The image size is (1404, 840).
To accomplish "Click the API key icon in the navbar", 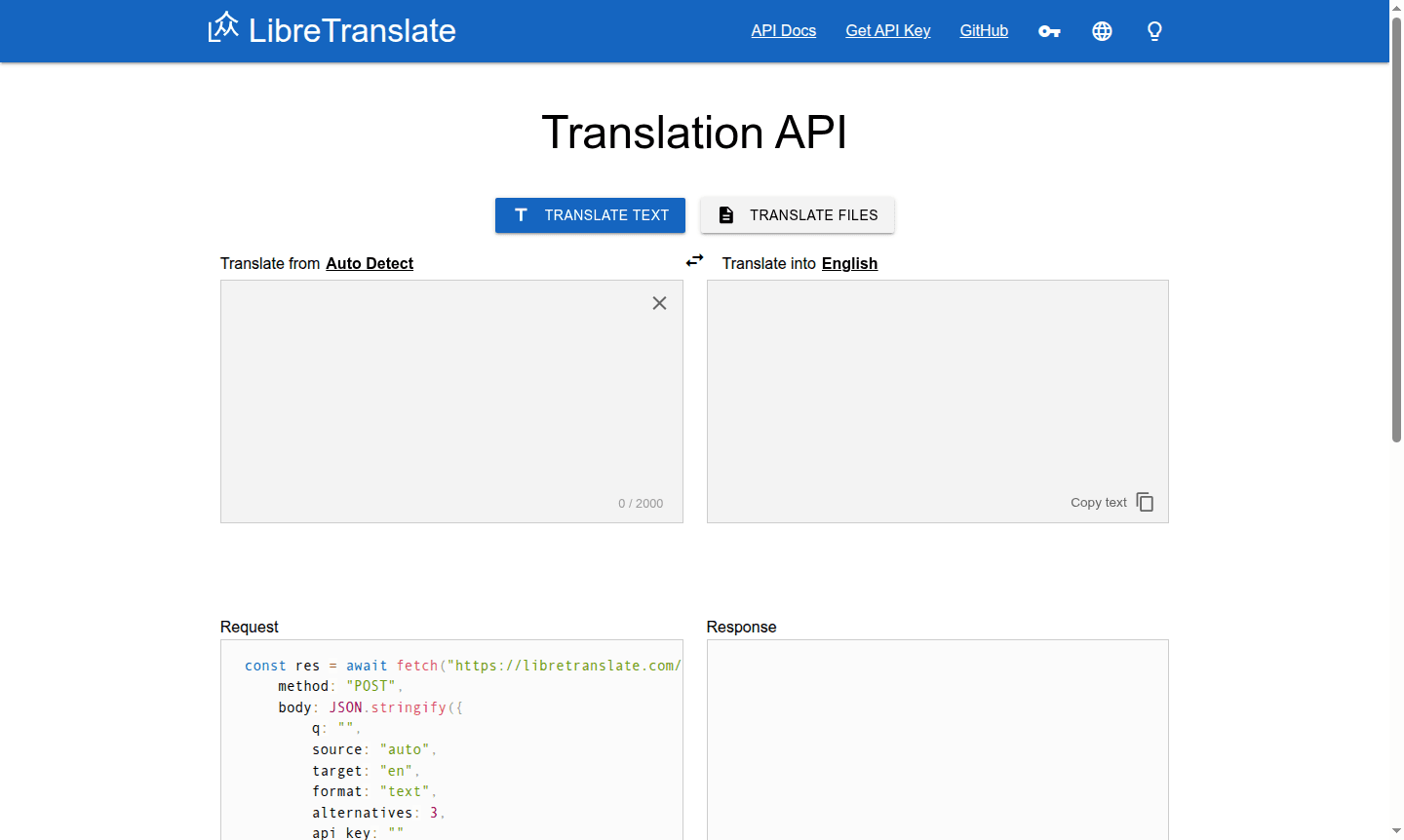I will click(x=1049, y=31).
